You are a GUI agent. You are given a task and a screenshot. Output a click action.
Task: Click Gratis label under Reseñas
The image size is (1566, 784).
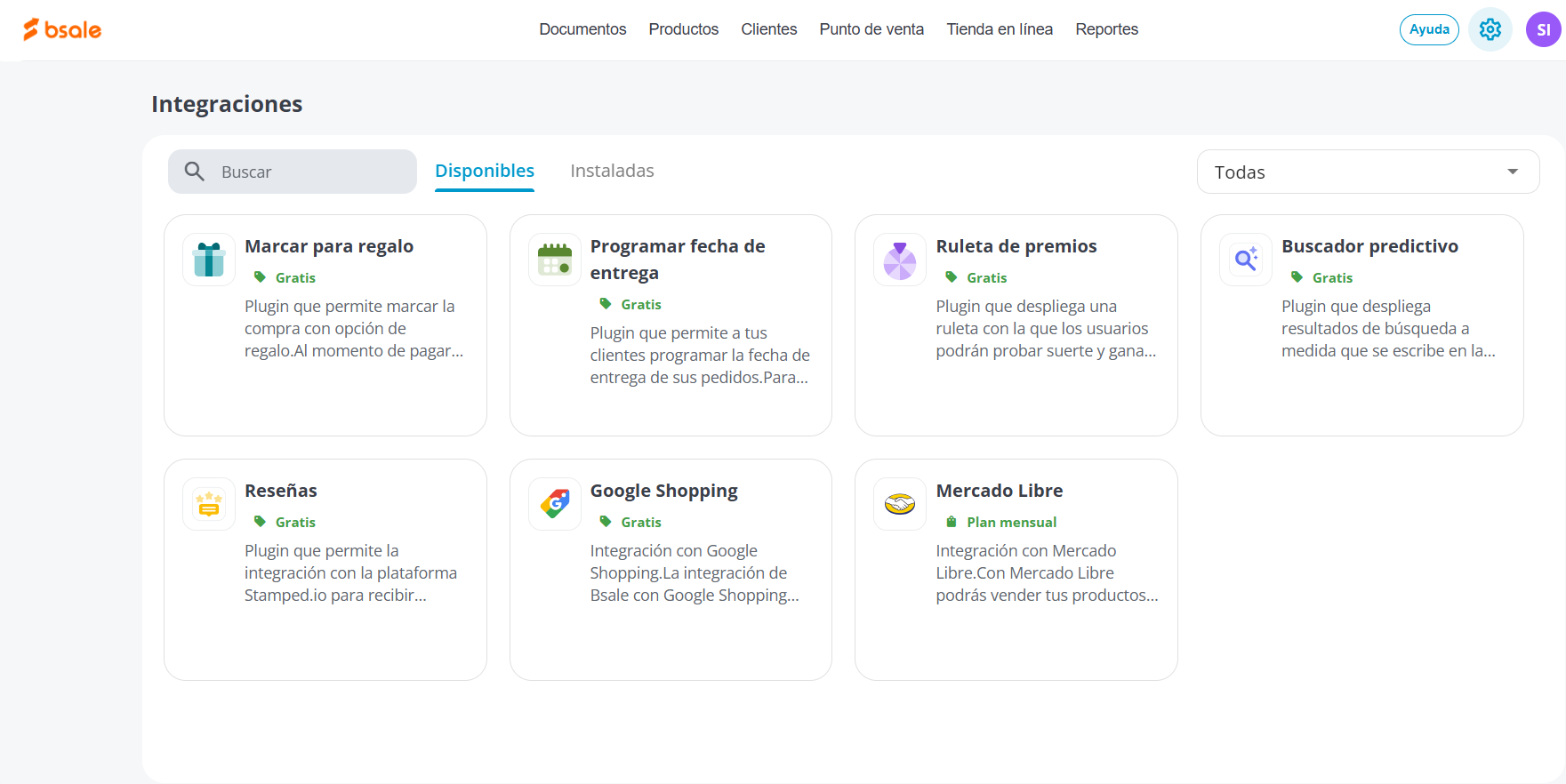(295, 522)
